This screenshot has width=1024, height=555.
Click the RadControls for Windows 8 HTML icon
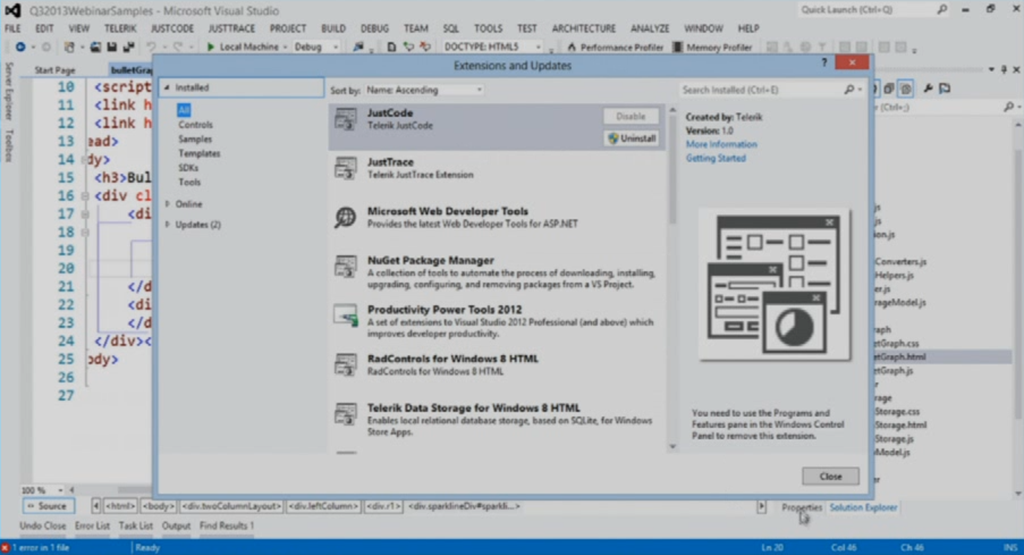[345, 364]
